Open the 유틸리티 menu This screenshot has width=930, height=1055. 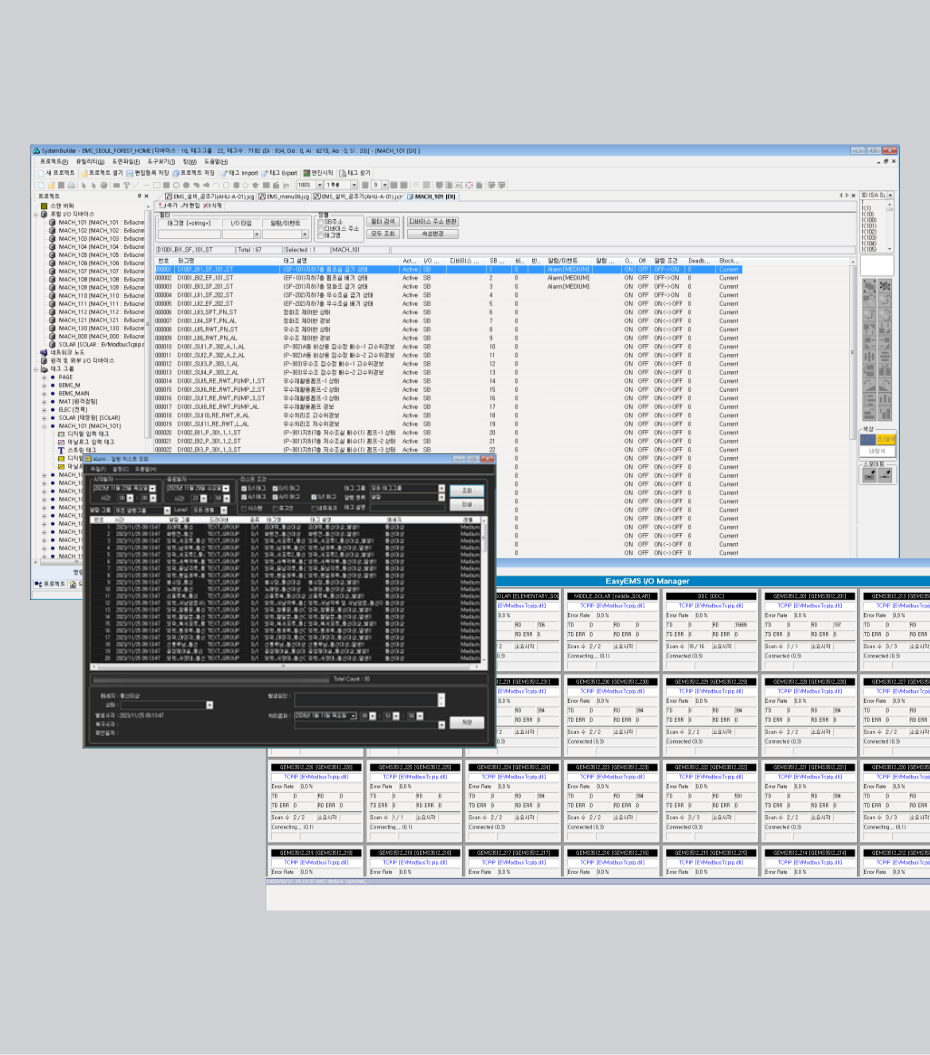click(x=90, y=162)
